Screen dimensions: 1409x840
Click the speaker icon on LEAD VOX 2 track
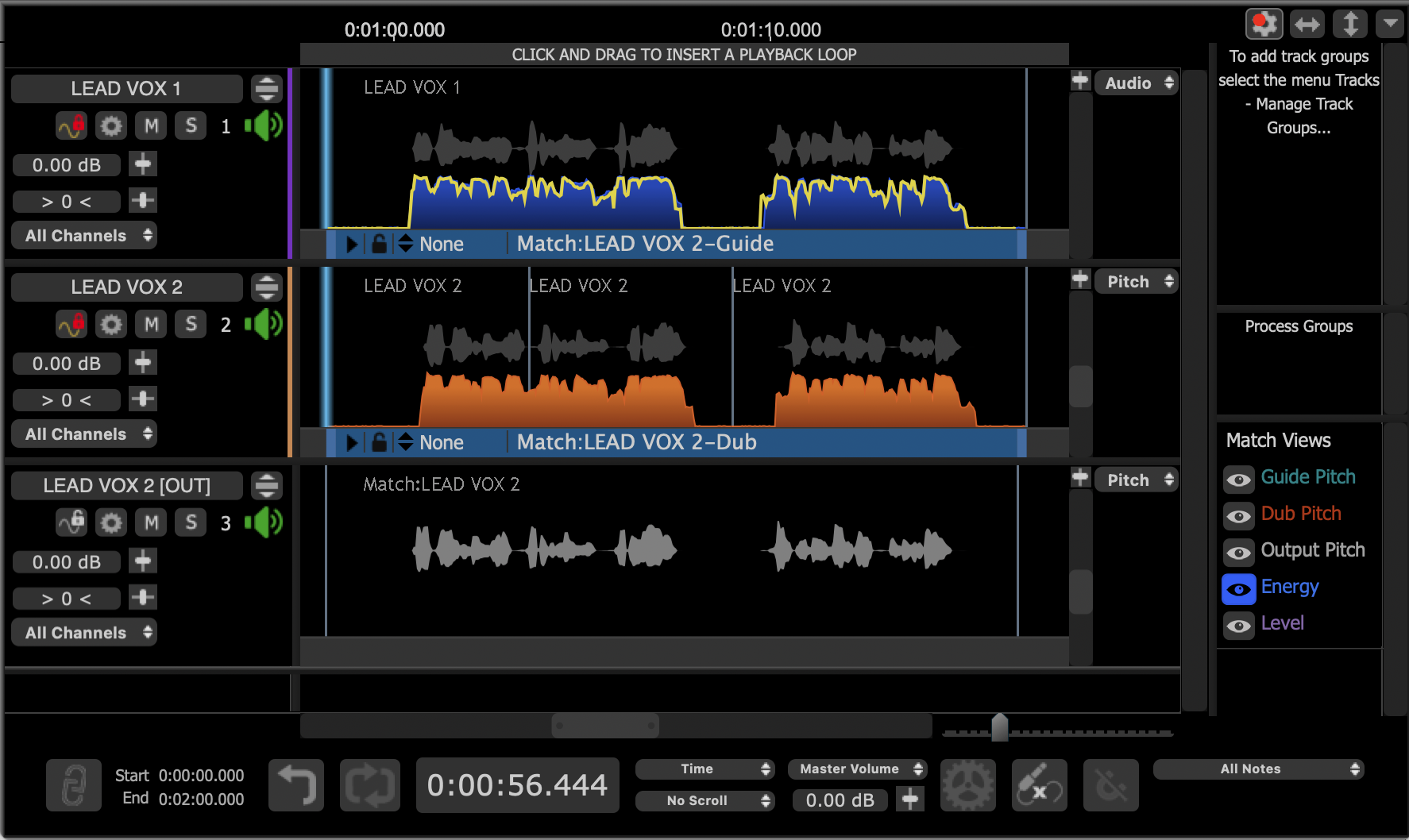(x=264, y=324)
